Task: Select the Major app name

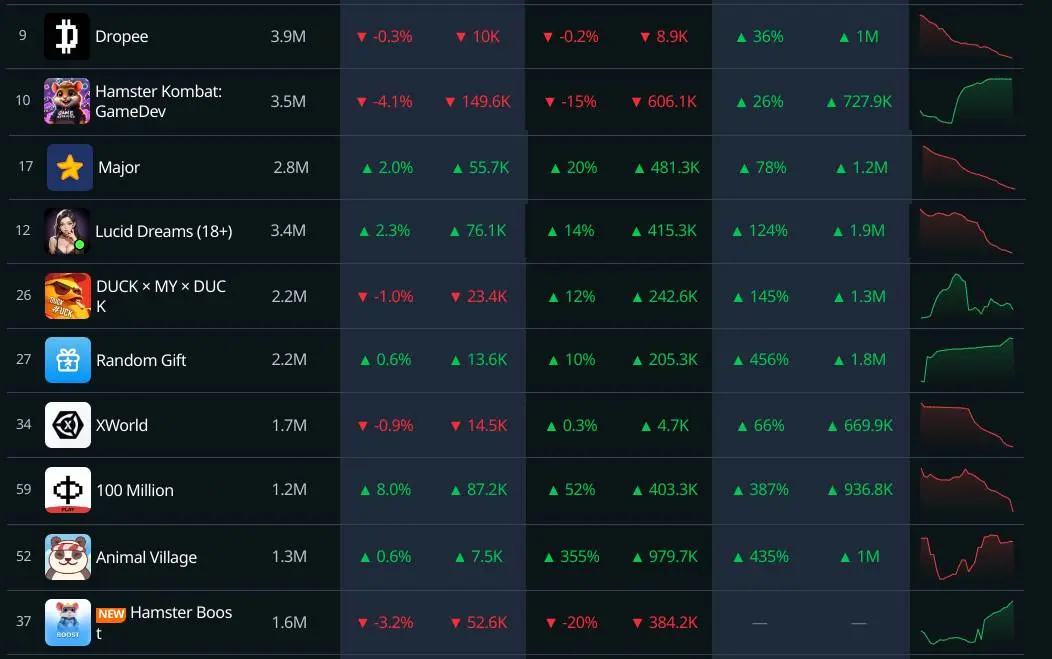Action: [x=119, y=167]
